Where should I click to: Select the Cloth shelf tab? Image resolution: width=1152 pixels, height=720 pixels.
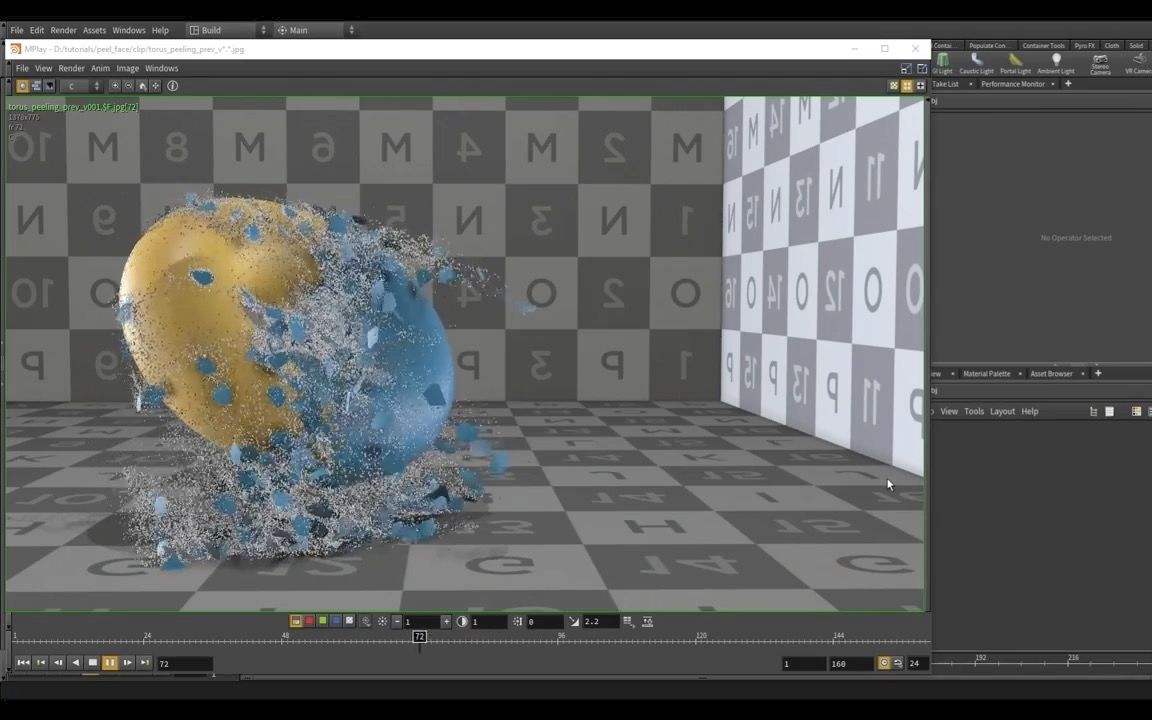[x=1112, y=46]
